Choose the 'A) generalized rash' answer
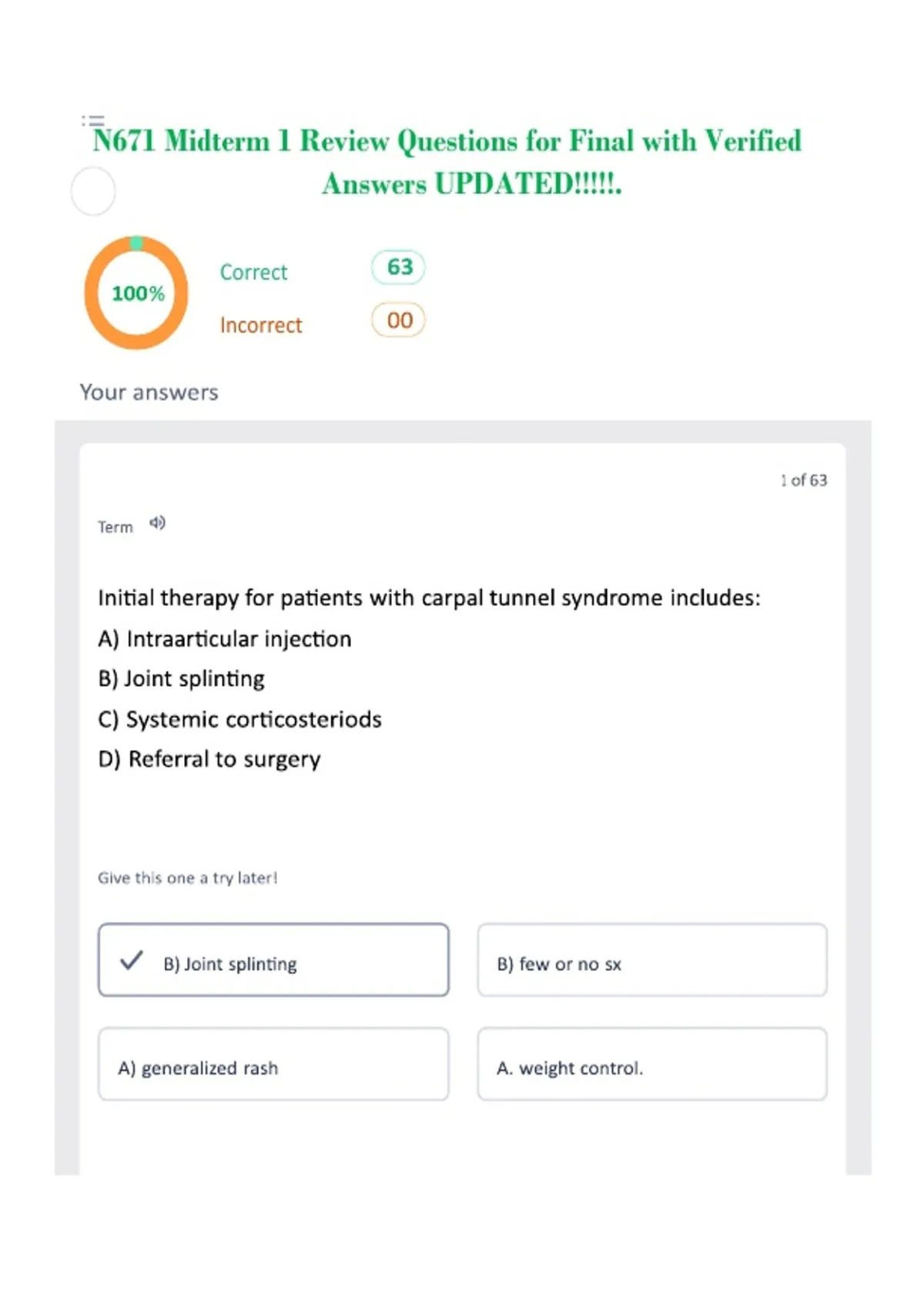Viewport: 924px width, 1309px height. point(273,1064)
